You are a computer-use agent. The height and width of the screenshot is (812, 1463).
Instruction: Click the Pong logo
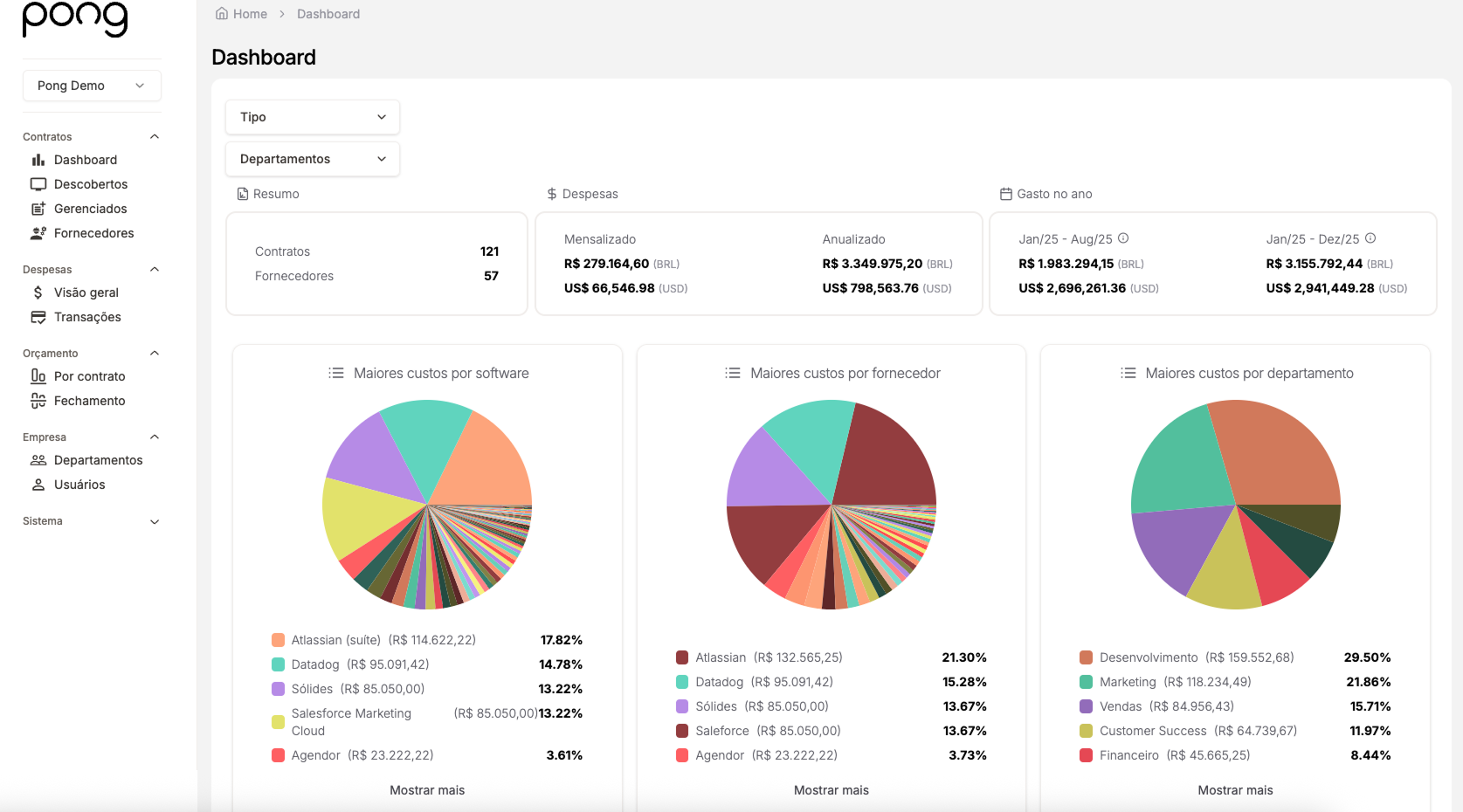75,19
